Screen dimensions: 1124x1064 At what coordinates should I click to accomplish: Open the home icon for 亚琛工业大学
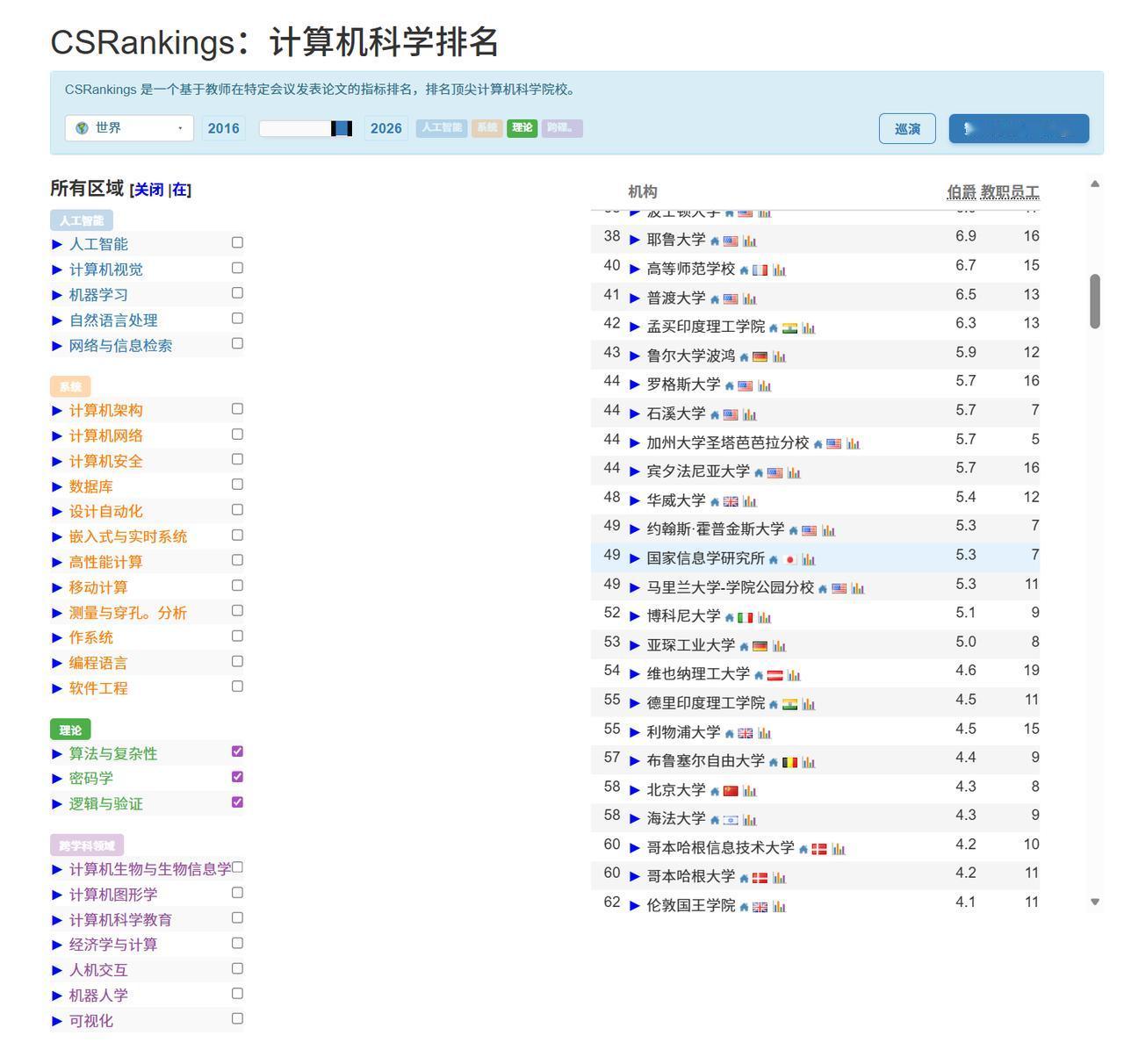(744, 646)
